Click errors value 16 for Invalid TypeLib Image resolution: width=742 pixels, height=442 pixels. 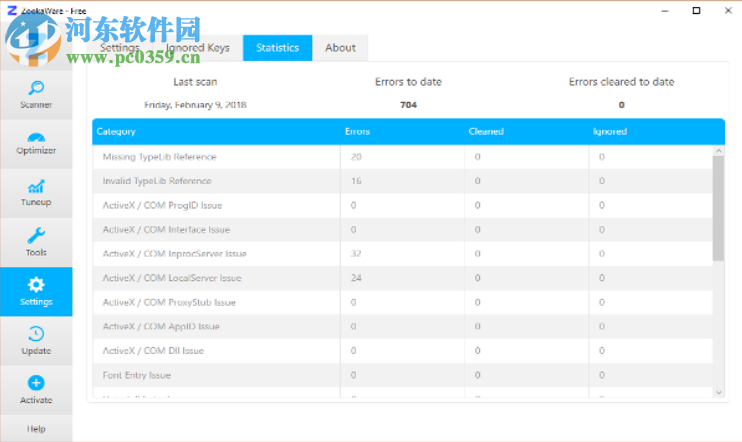(x=356, y=181)
